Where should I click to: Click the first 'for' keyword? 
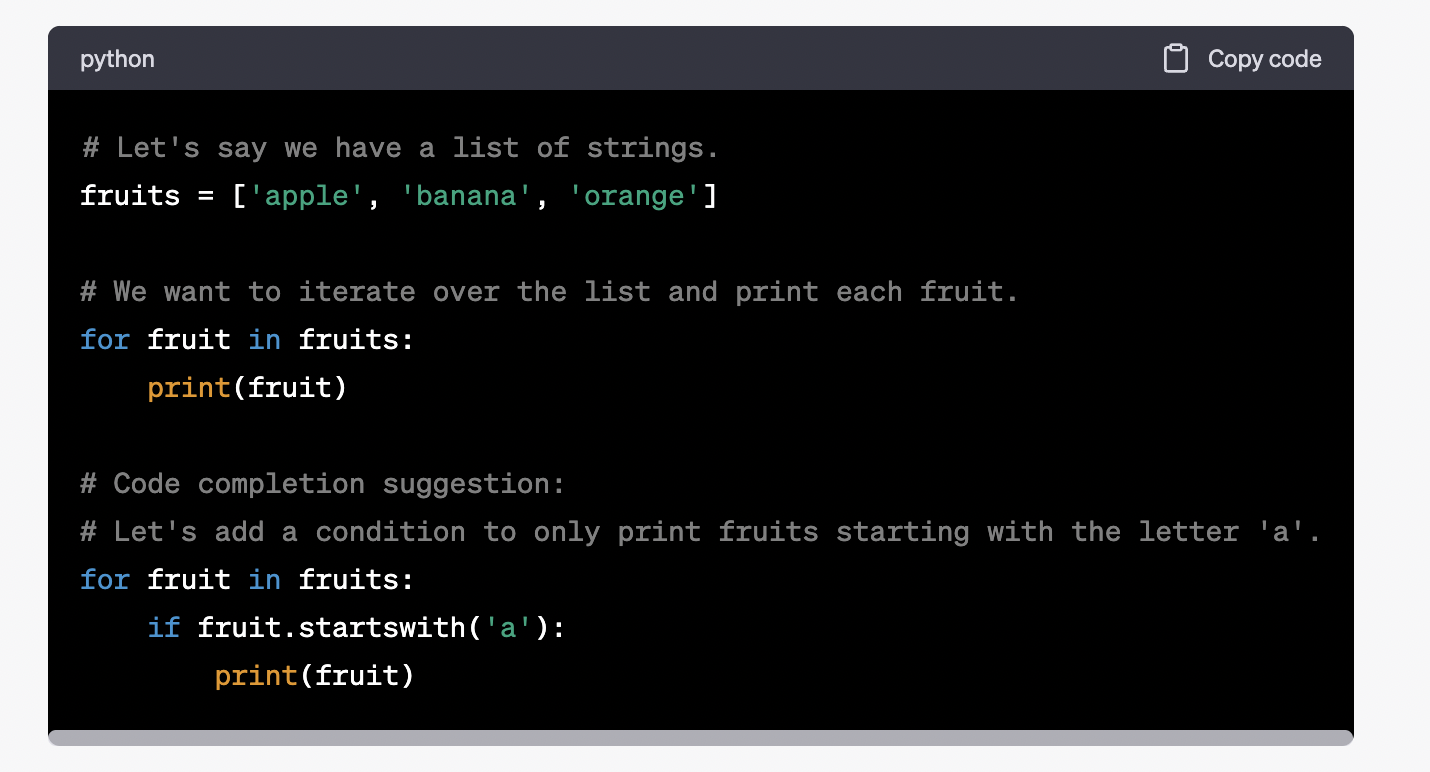(x=105, y=340)
